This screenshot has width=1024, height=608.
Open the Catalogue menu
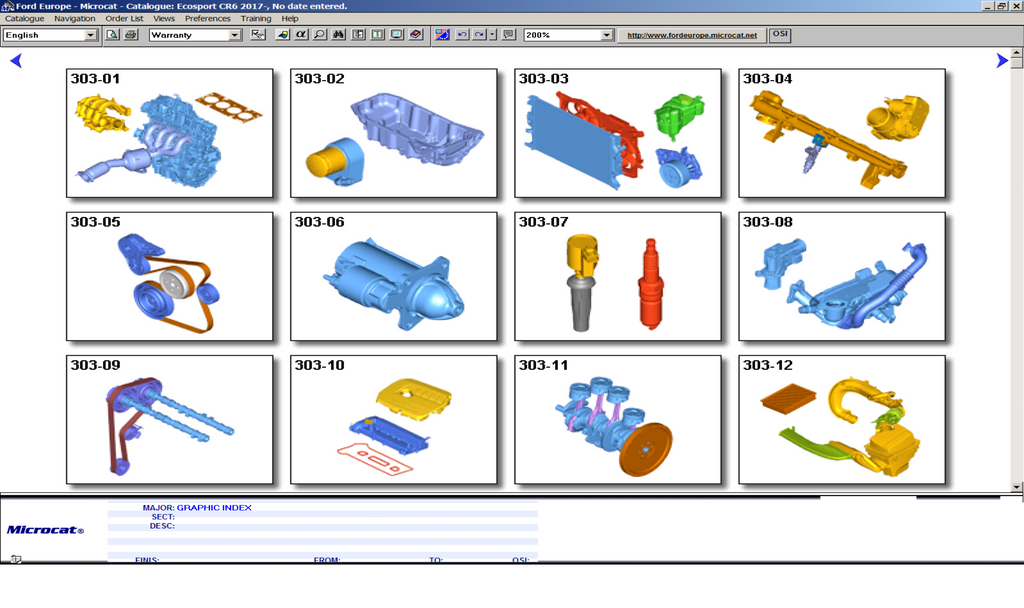25,18
